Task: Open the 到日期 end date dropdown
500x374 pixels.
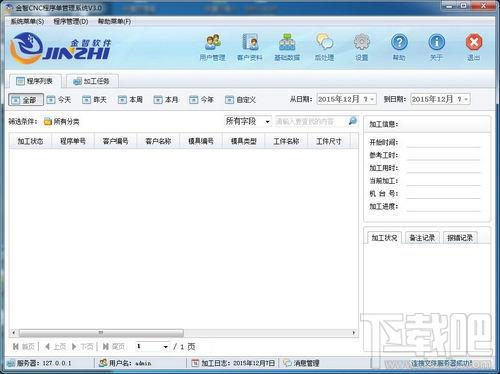Action: [466, 99]
